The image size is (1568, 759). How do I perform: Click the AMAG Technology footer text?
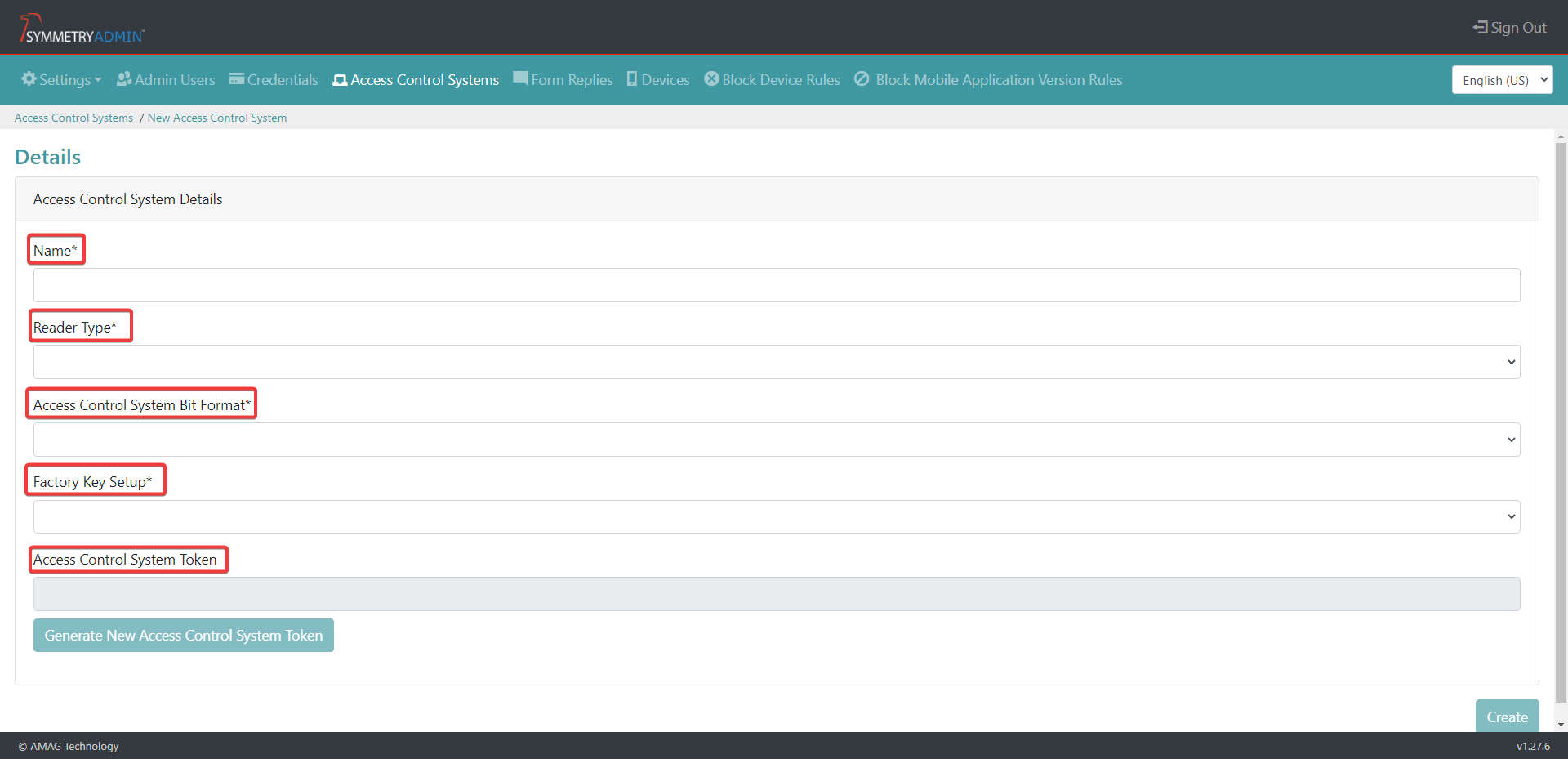(x=69, y=746)
